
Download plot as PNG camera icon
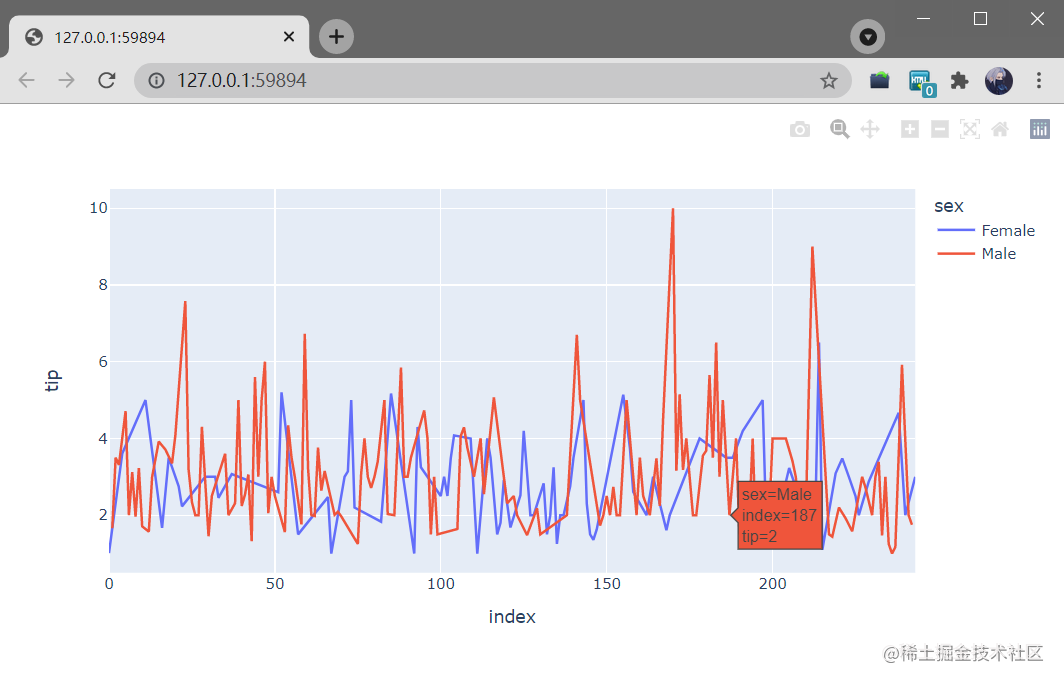pyautogui.click(x=800, y=129)
